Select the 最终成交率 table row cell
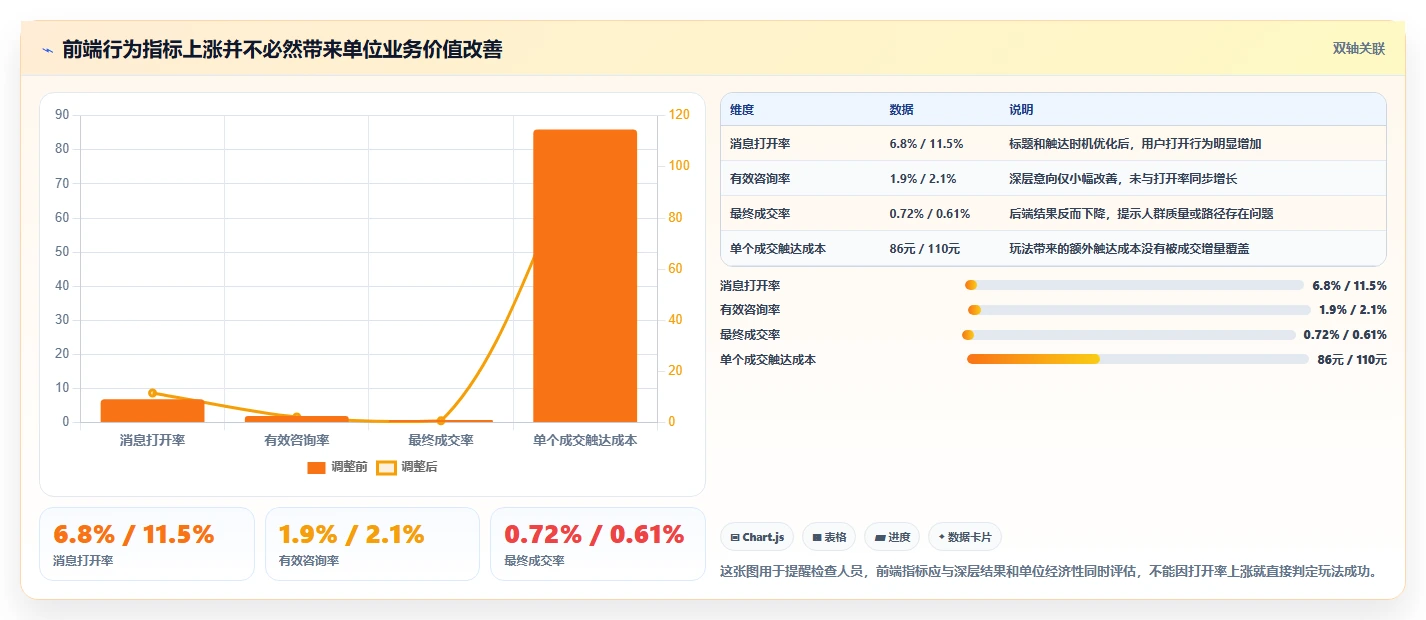 coord(760,214)
